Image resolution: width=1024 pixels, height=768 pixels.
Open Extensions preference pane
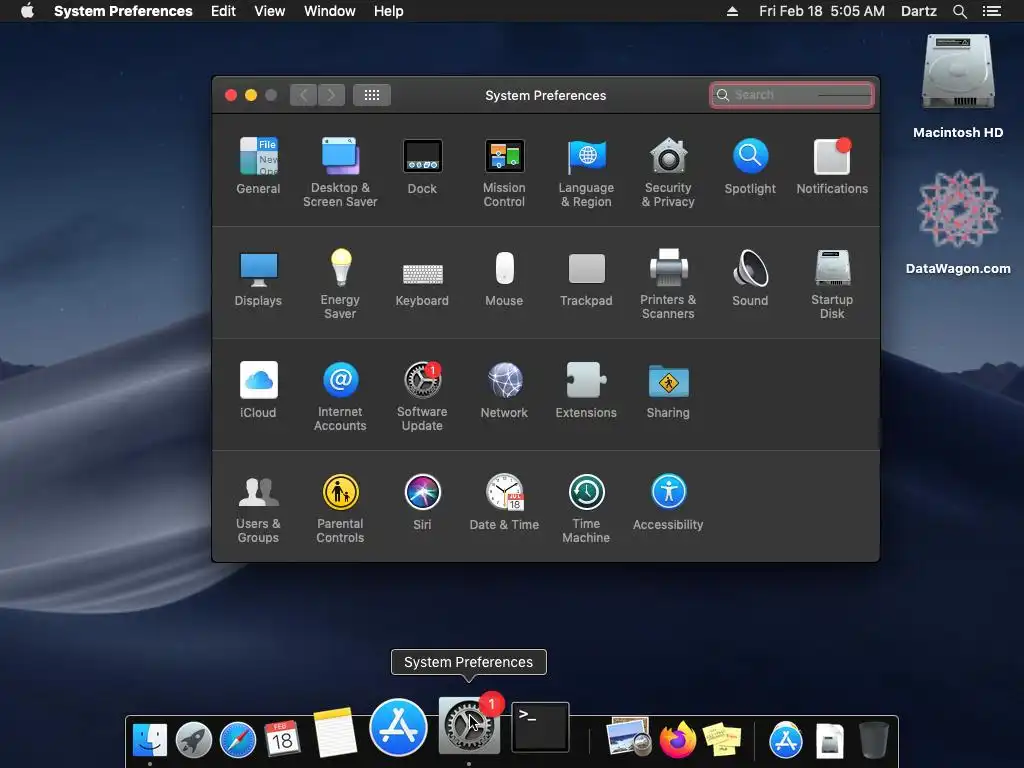(x=586, y=390)
